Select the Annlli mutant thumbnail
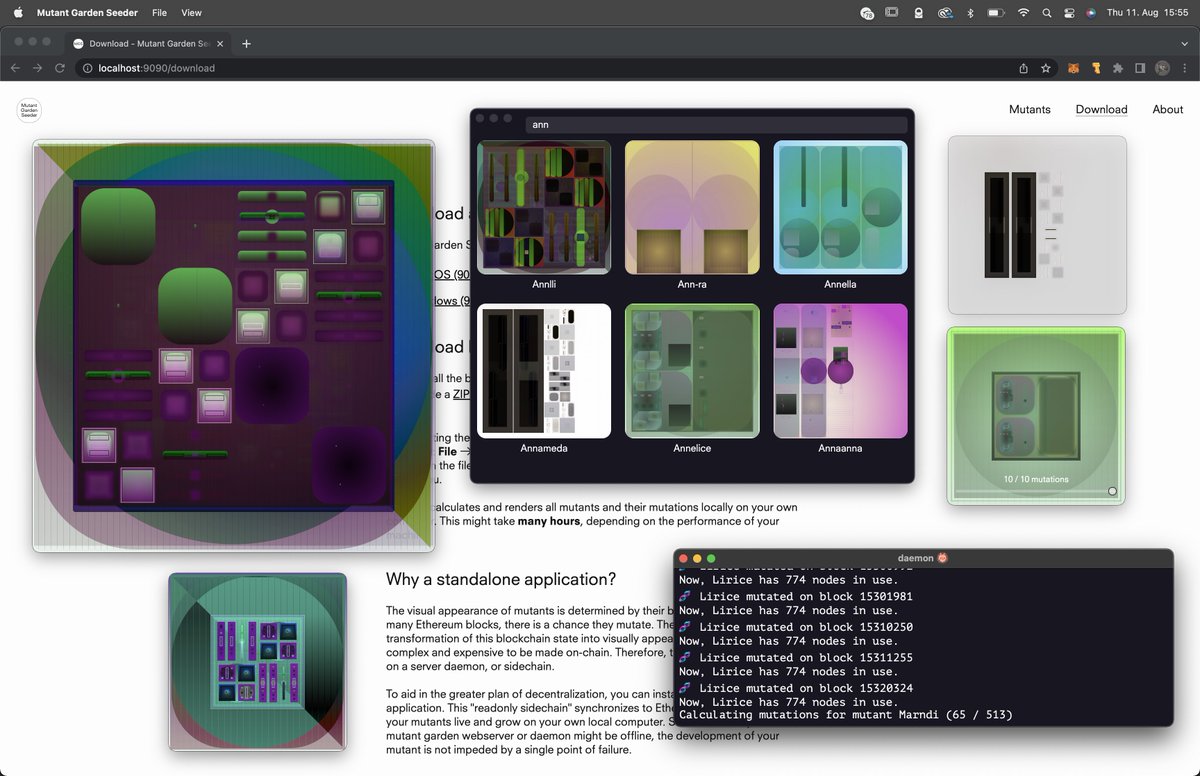The image size is (1200, 776). pos(544,207)
